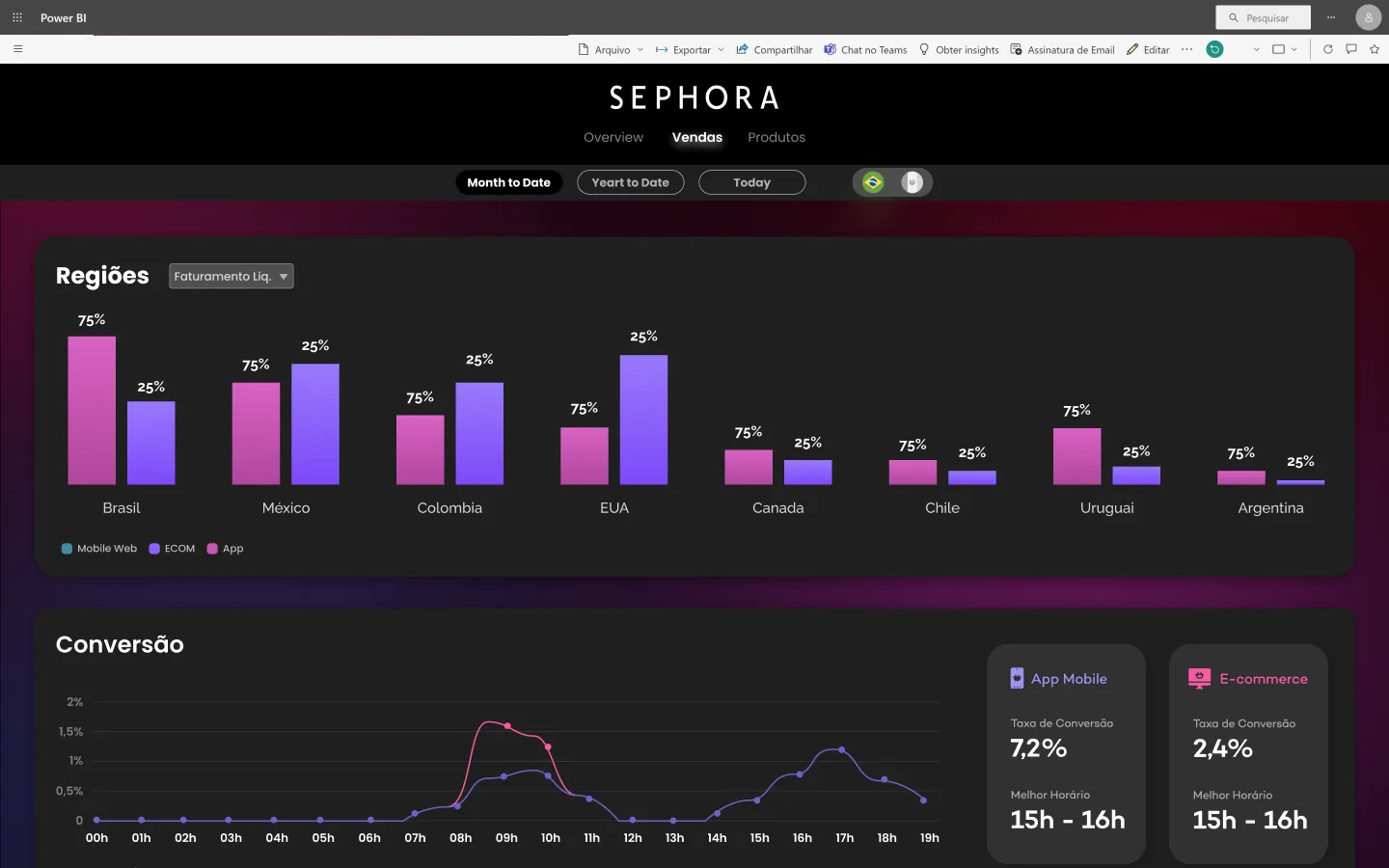Viewport: 1389px width, 868px height.
Task: Open the view mode dropdown
Action: coord(1285,49)
